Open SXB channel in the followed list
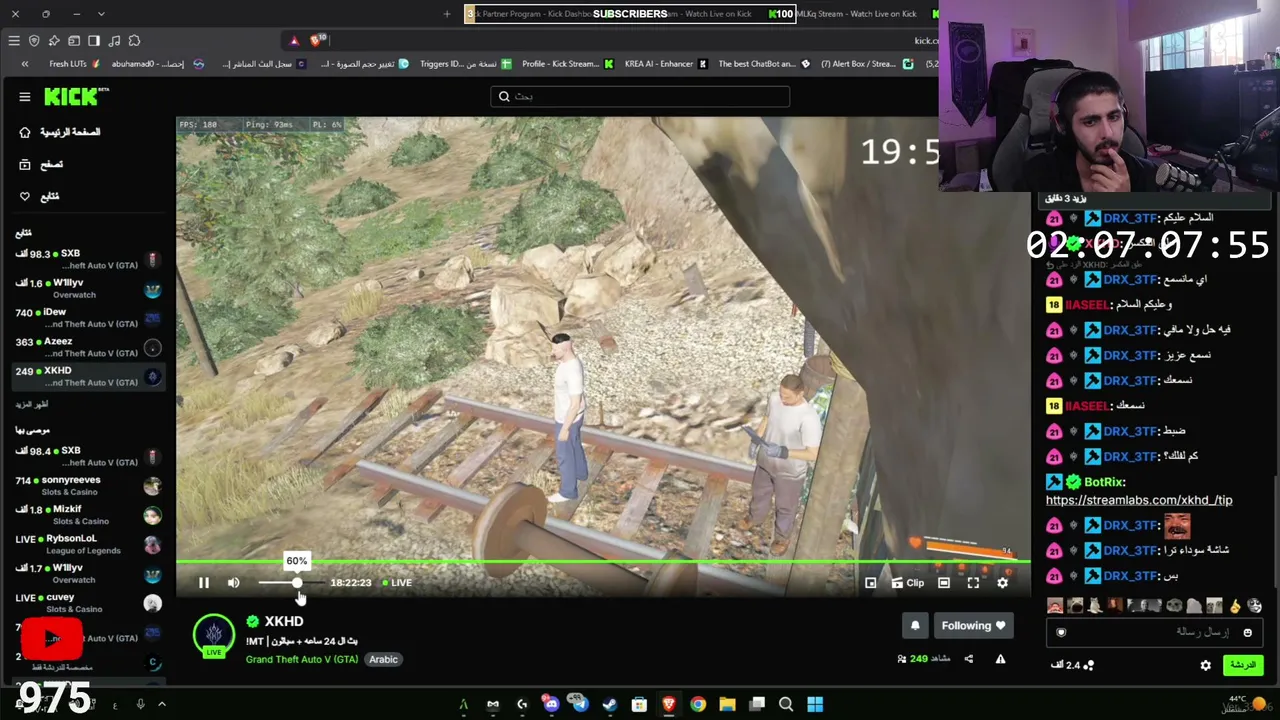Image resolution: width=1280 pixels, height=720 pixels. pos(88,259)
